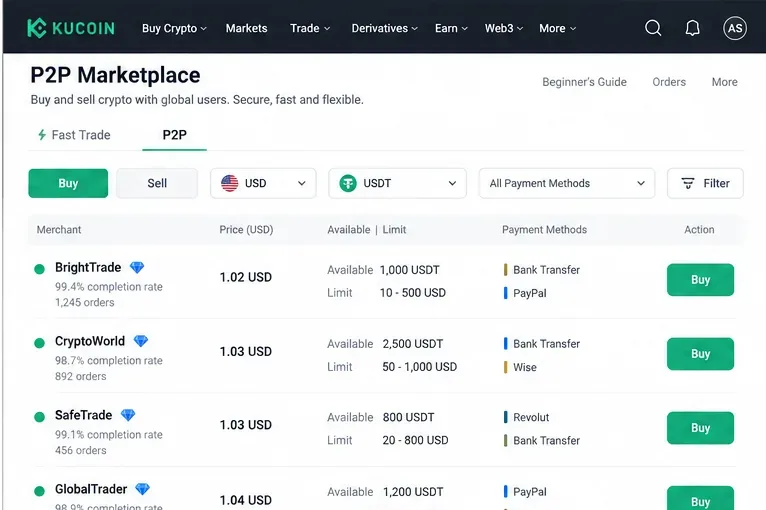Open the Orders link

click(x=669, y=82)
